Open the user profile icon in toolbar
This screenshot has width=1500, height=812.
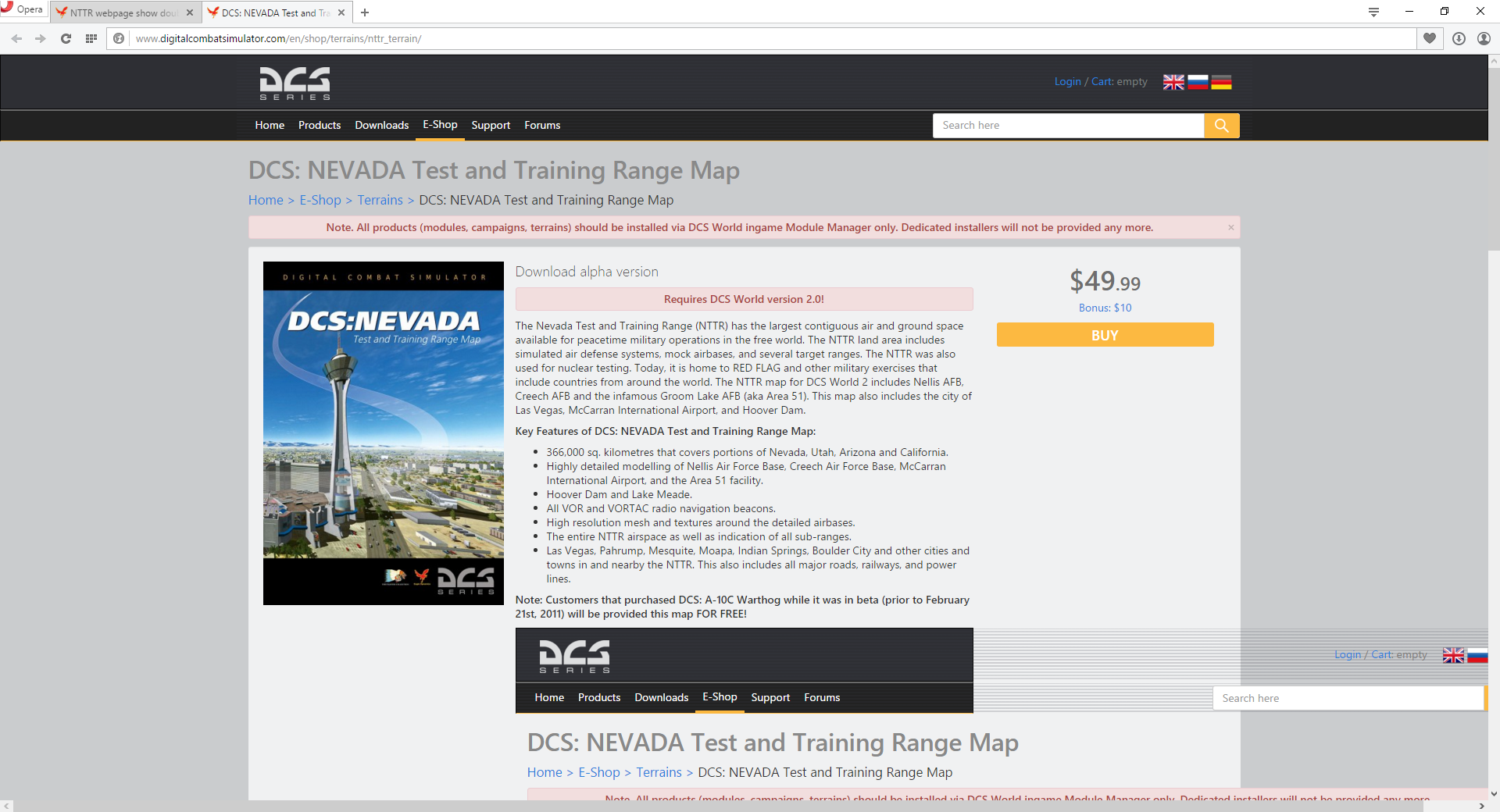(1484, 38)
